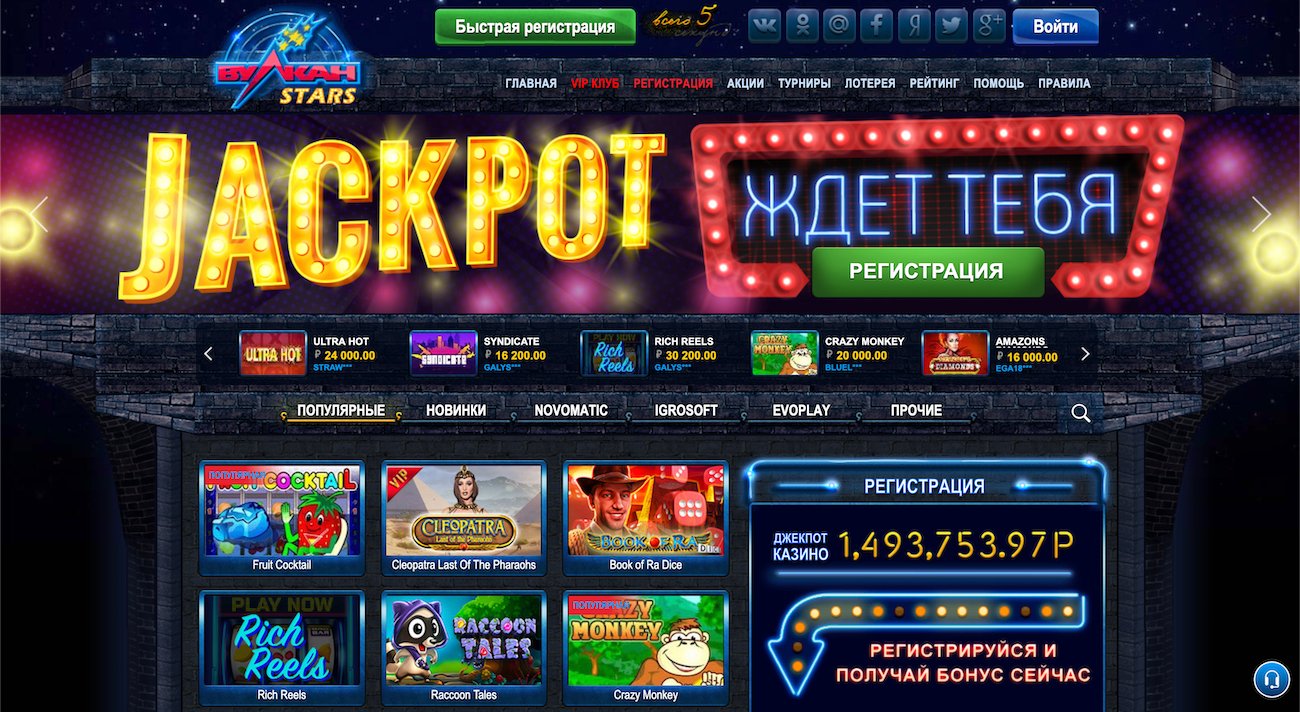
Task: Click the Быстрая регистрация green button
Action: click(535, 27)
